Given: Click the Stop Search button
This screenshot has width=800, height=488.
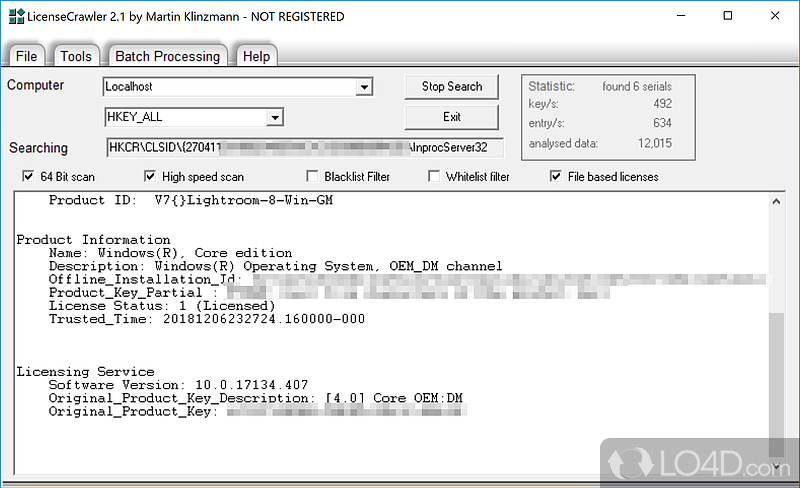Looking at the screenshot, I should [x=452, y=87].
